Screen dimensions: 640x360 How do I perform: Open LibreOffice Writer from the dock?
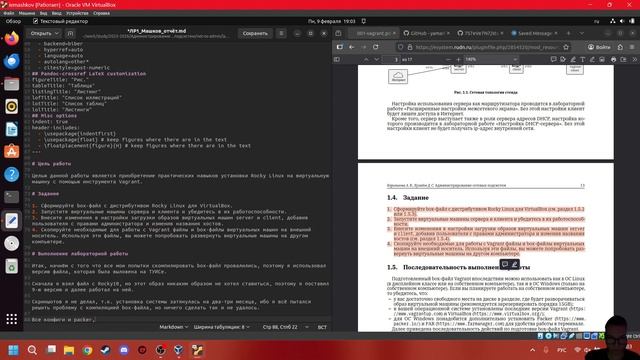click(x=11, y=129)
